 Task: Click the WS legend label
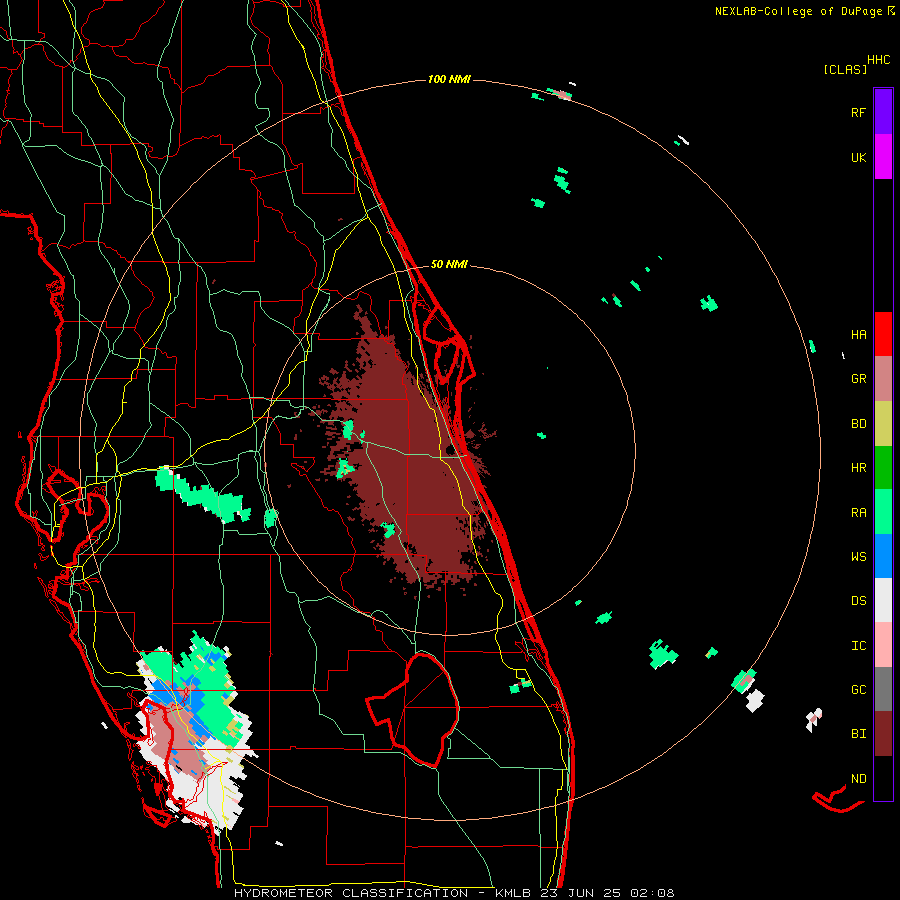(x=859, y=556)
